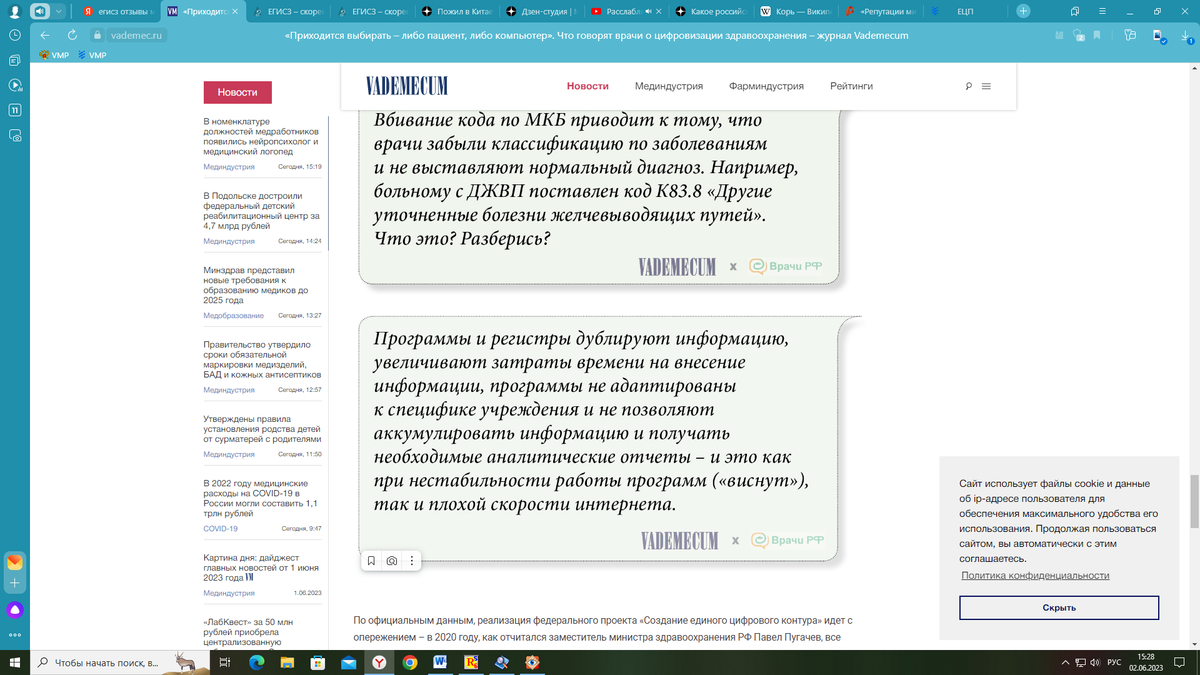Open the Mail app from the taskbar

348,662
